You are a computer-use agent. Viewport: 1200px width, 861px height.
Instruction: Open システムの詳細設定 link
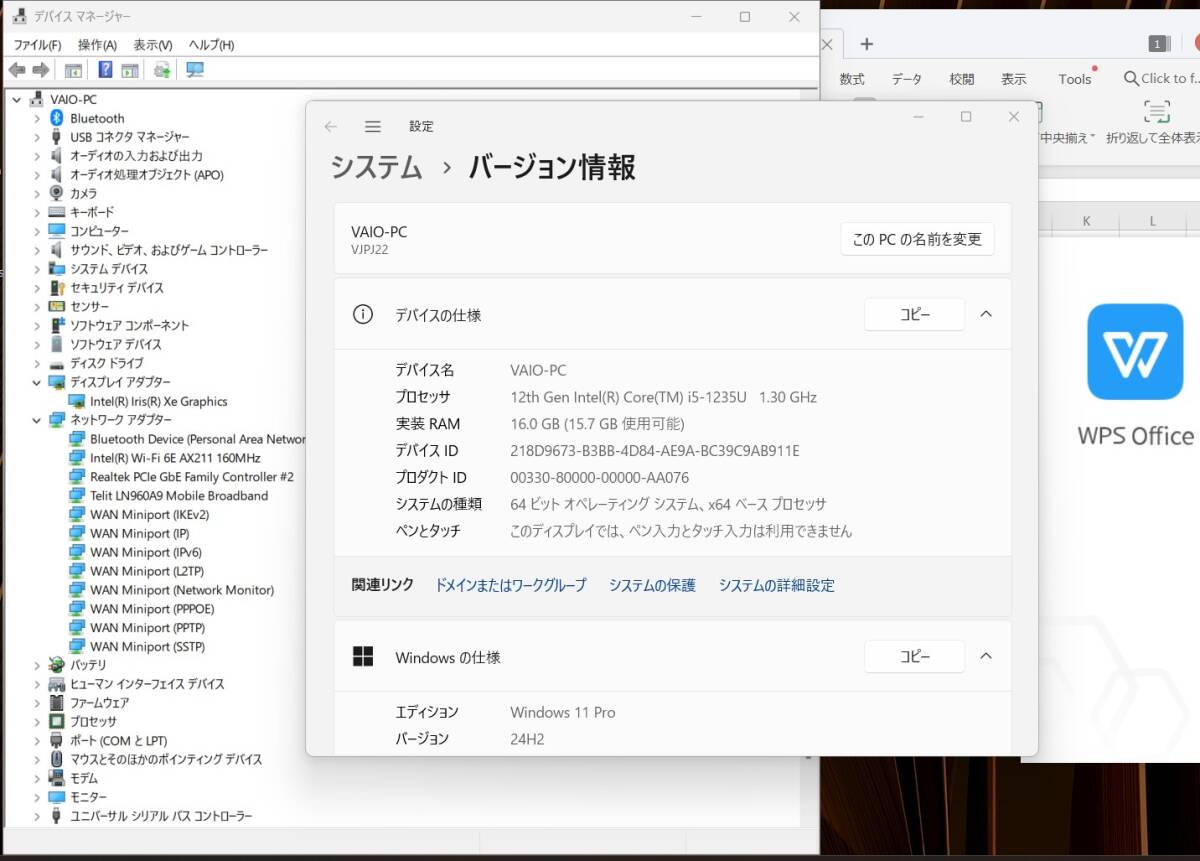pyautogui.click(x=777, y=585)
